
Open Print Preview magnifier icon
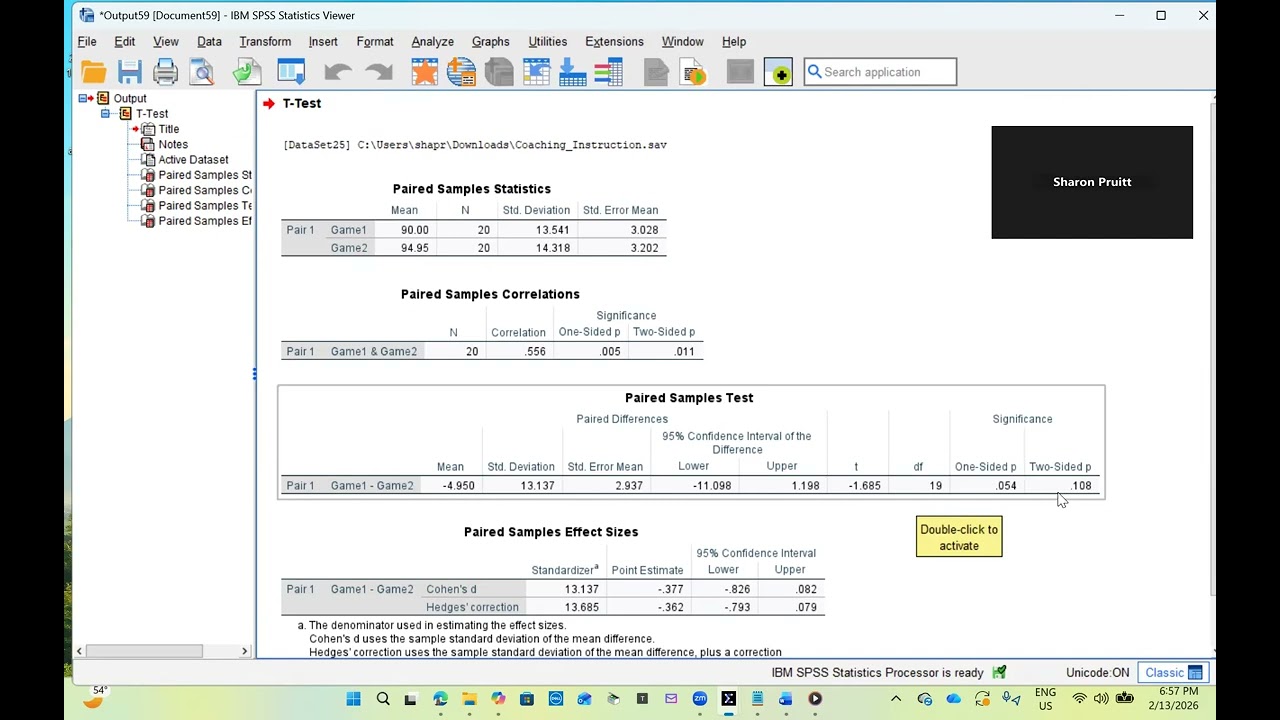pos(202,72)
